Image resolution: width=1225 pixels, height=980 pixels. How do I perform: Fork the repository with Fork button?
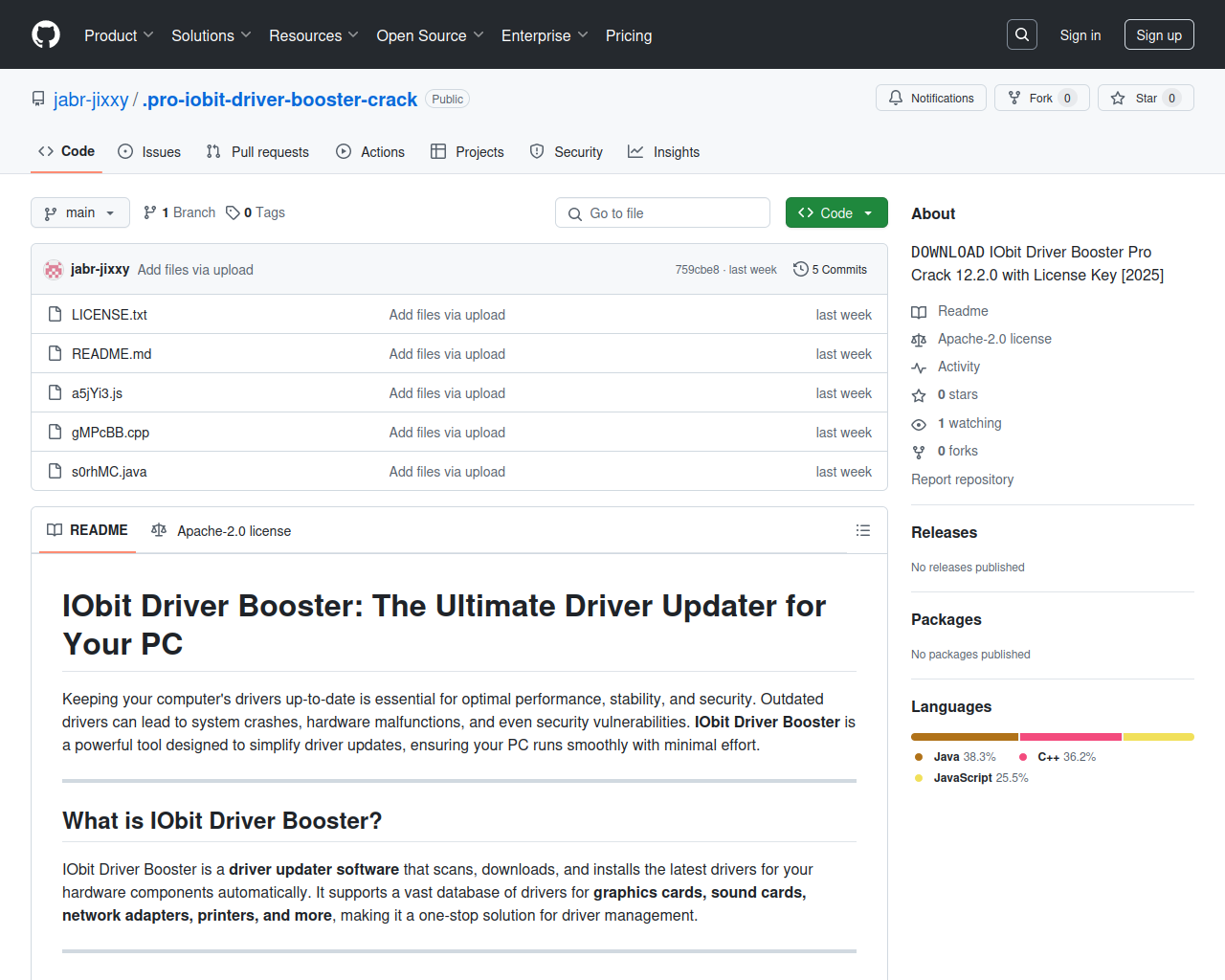click(1042, 98)
